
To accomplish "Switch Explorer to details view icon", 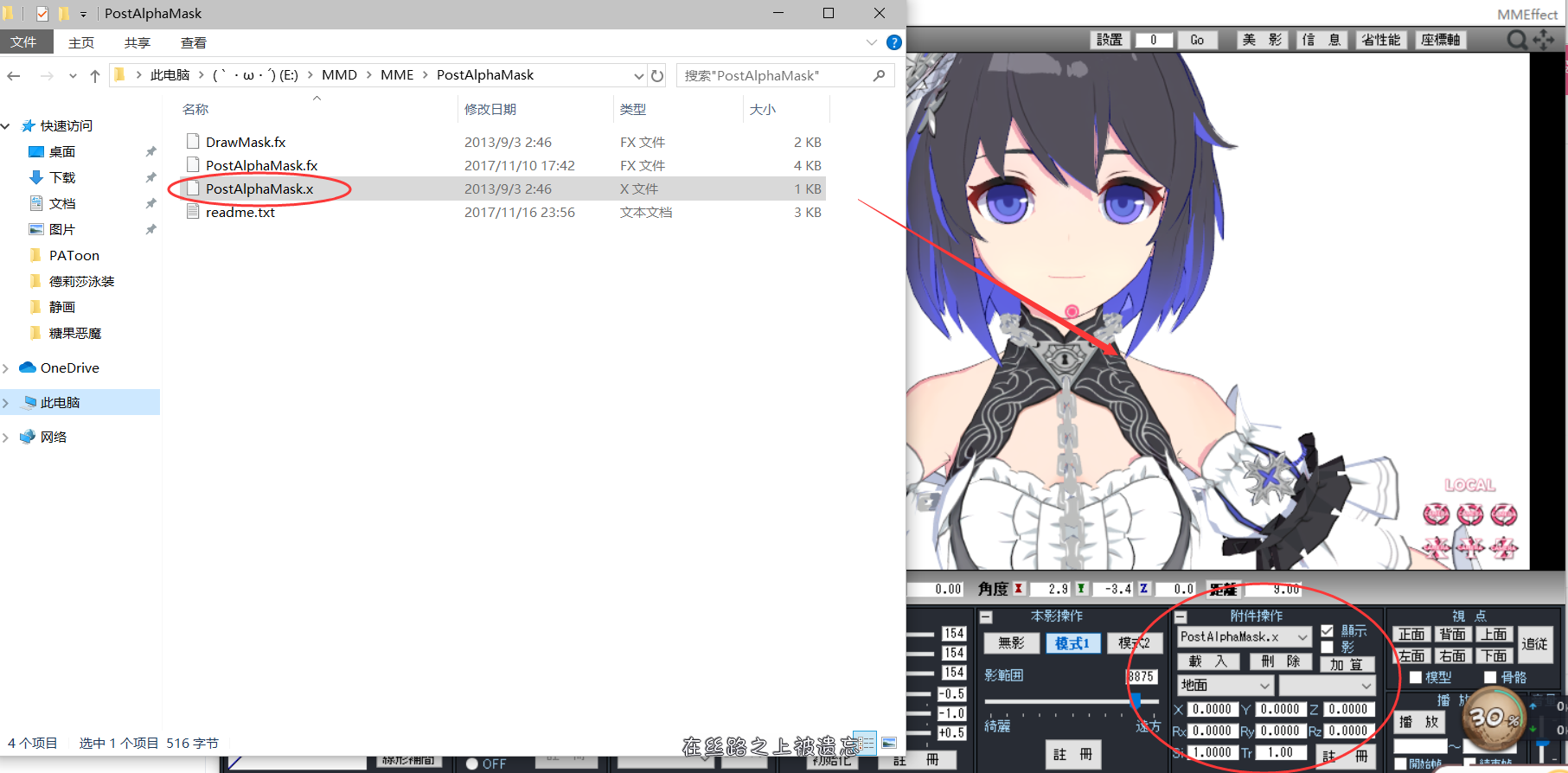I will [x=866, y=743].
